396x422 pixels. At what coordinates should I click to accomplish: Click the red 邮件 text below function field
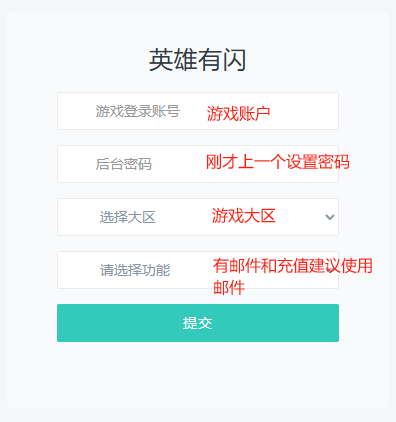pyautogui.click(x=229, y=287)
